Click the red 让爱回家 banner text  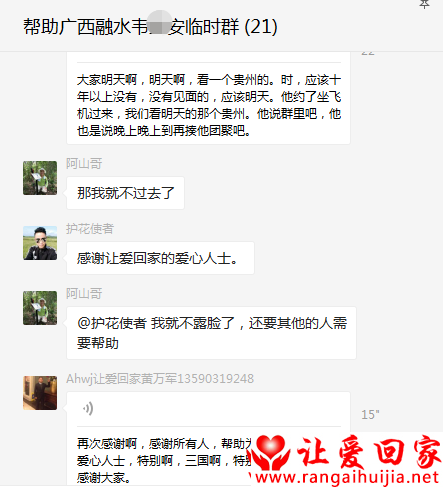369,452
